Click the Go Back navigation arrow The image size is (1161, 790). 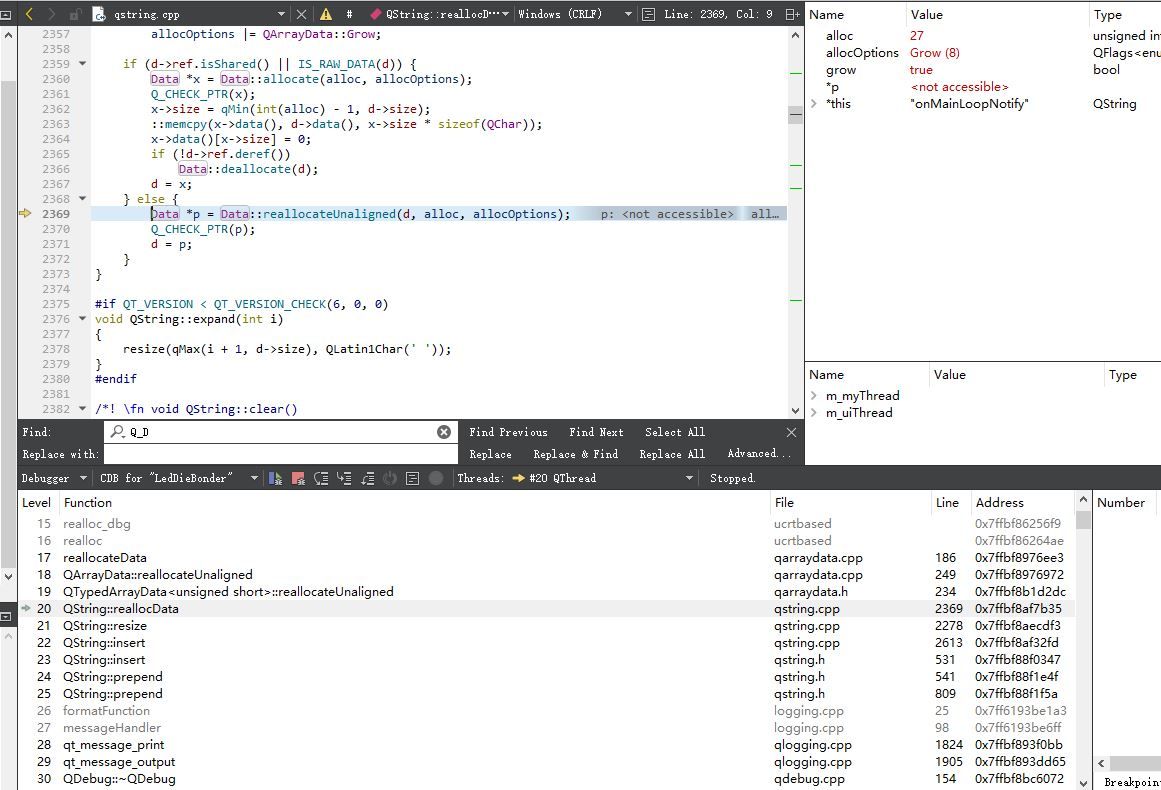click(29, 14)
